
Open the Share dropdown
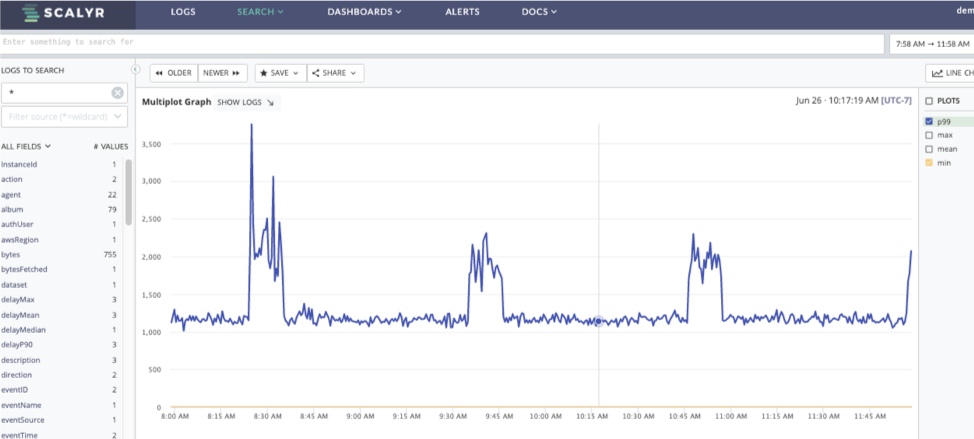coord(334,73)
